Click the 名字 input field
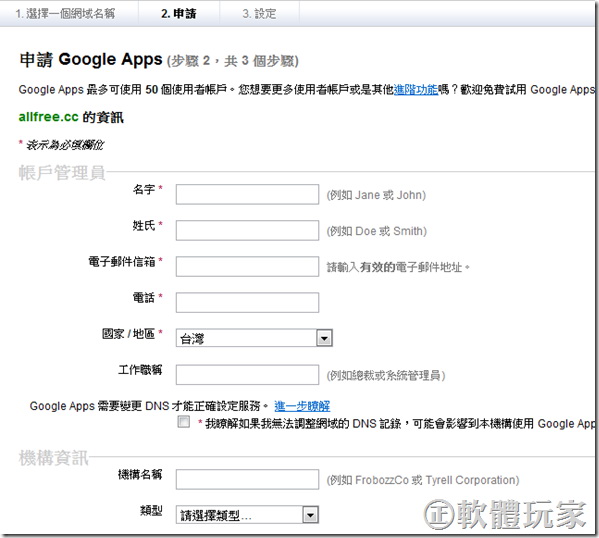 [x=247, y=194]
